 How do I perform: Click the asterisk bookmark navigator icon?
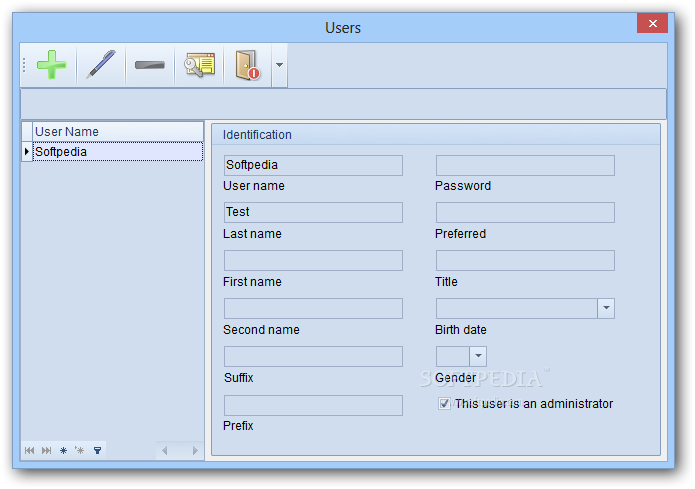[x=63, y=450]
